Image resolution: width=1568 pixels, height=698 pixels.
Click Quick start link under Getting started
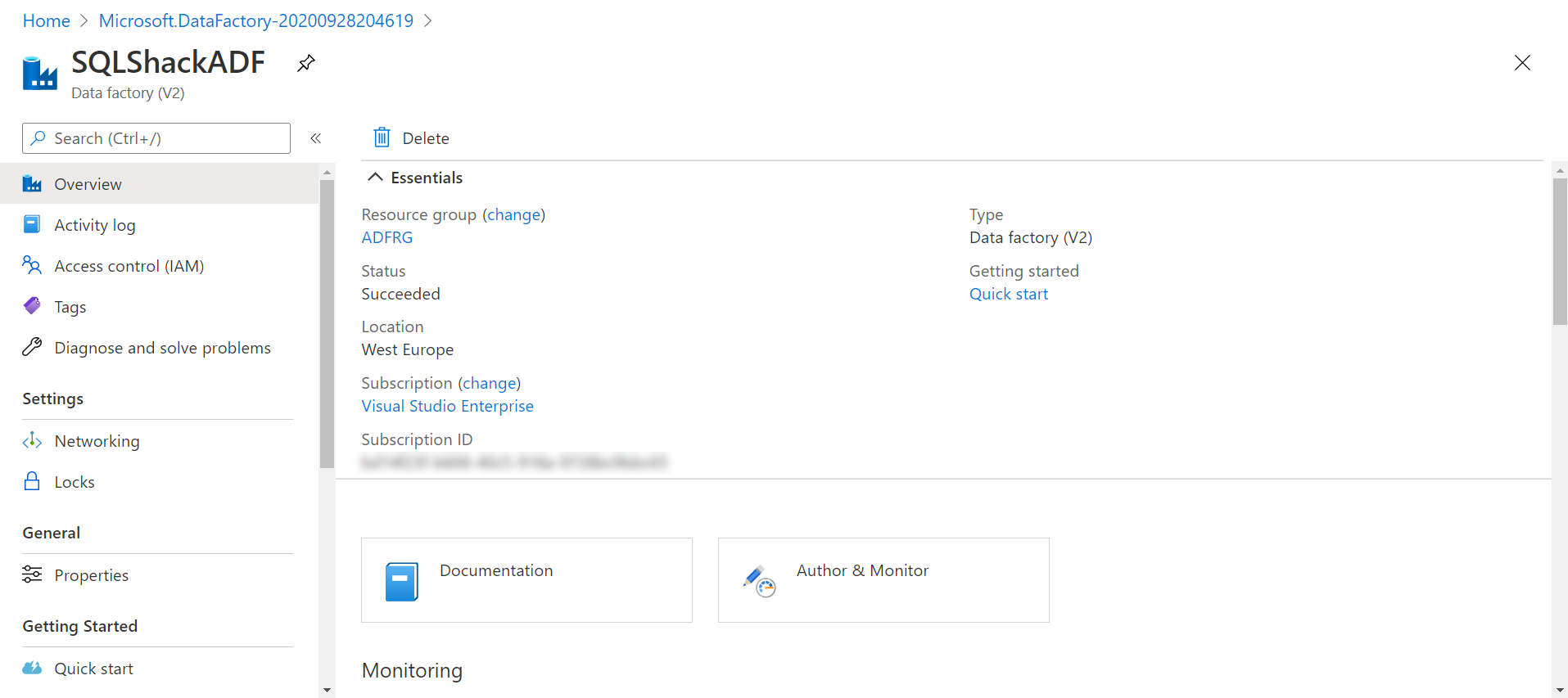pos(1008,294)
